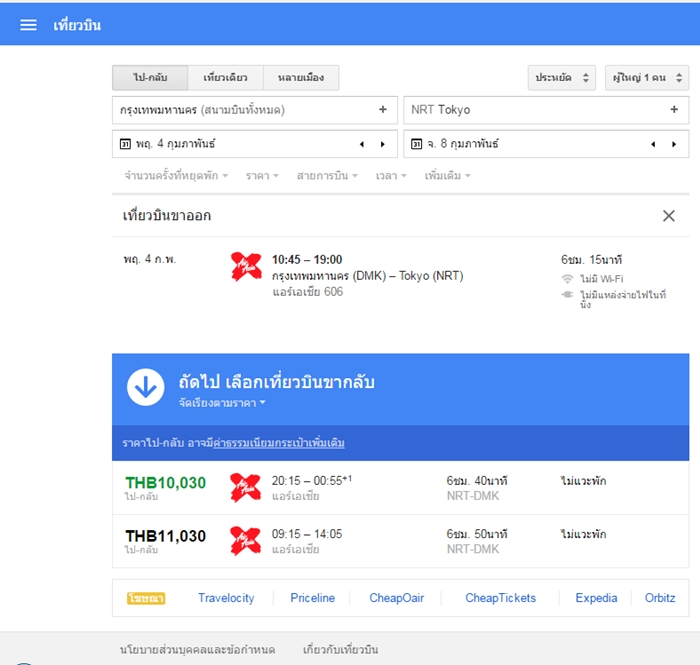
Task: Open the ประหยัด cabin class dropdown
Action: pyautogui.click(x=562, y=78)
